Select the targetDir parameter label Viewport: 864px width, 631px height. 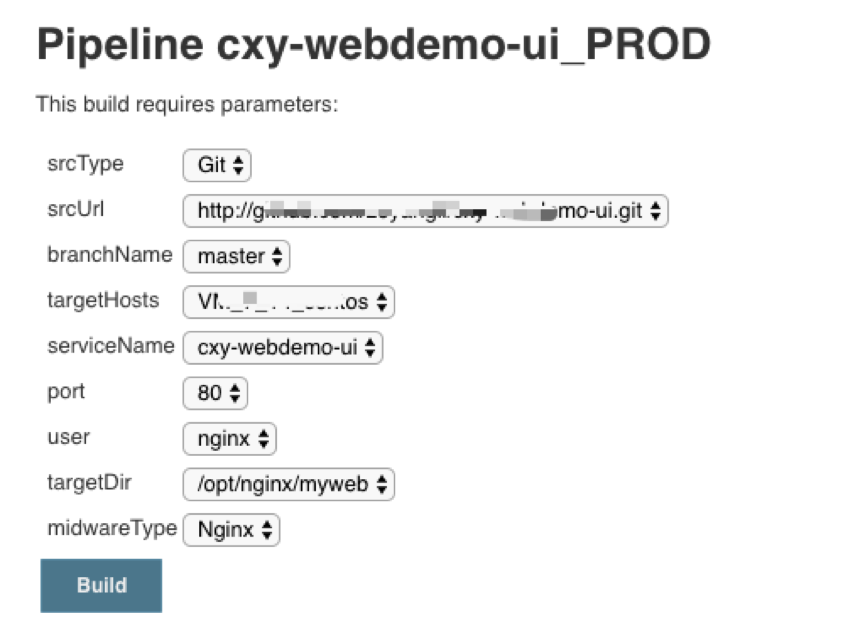coord(89,483)
